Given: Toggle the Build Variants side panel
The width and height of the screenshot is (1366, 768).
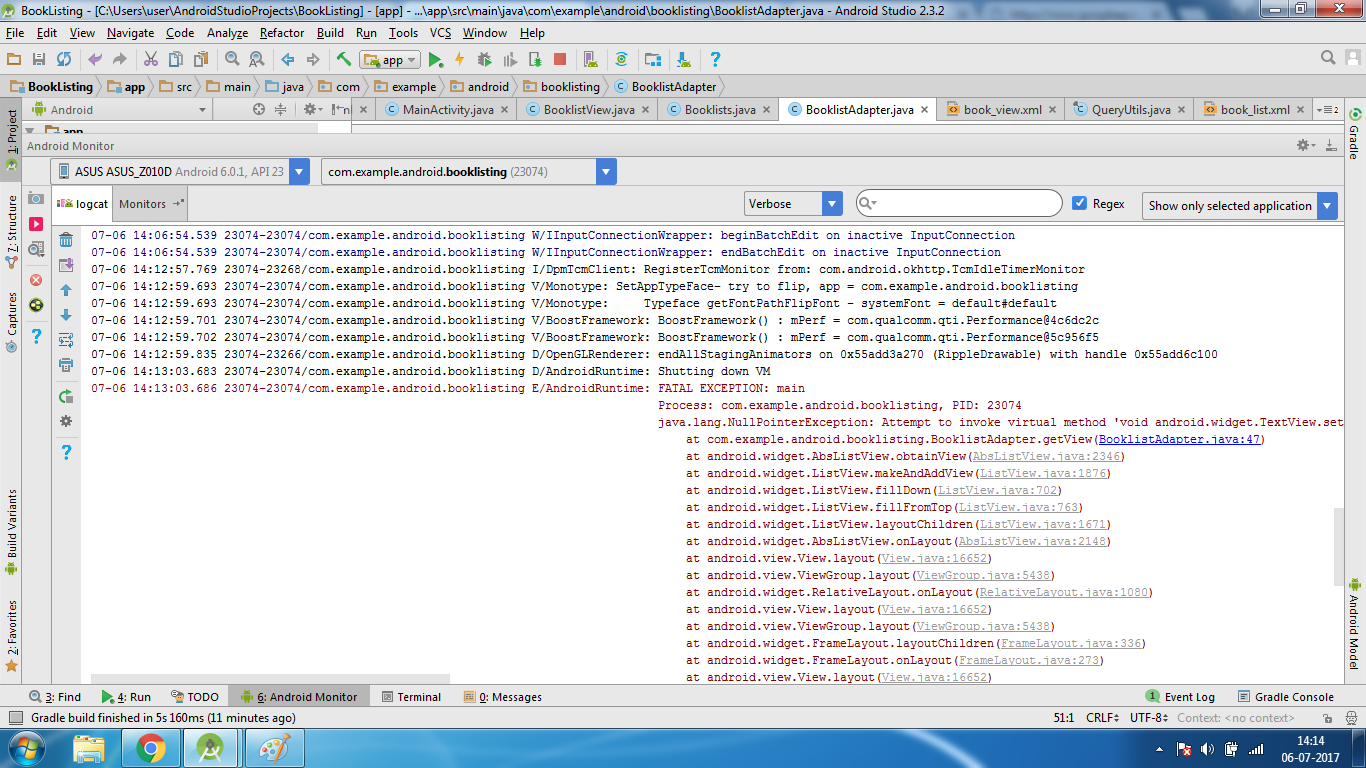Looking at the screenshot, I should point(12,532).
